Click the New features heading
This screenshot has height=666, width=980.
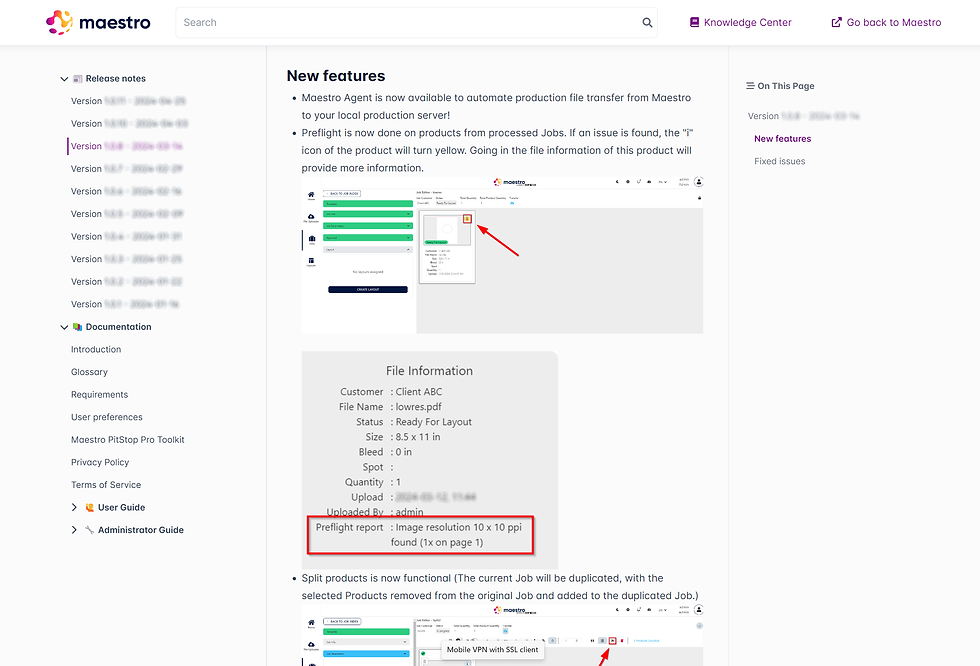(x=336, y=76)
